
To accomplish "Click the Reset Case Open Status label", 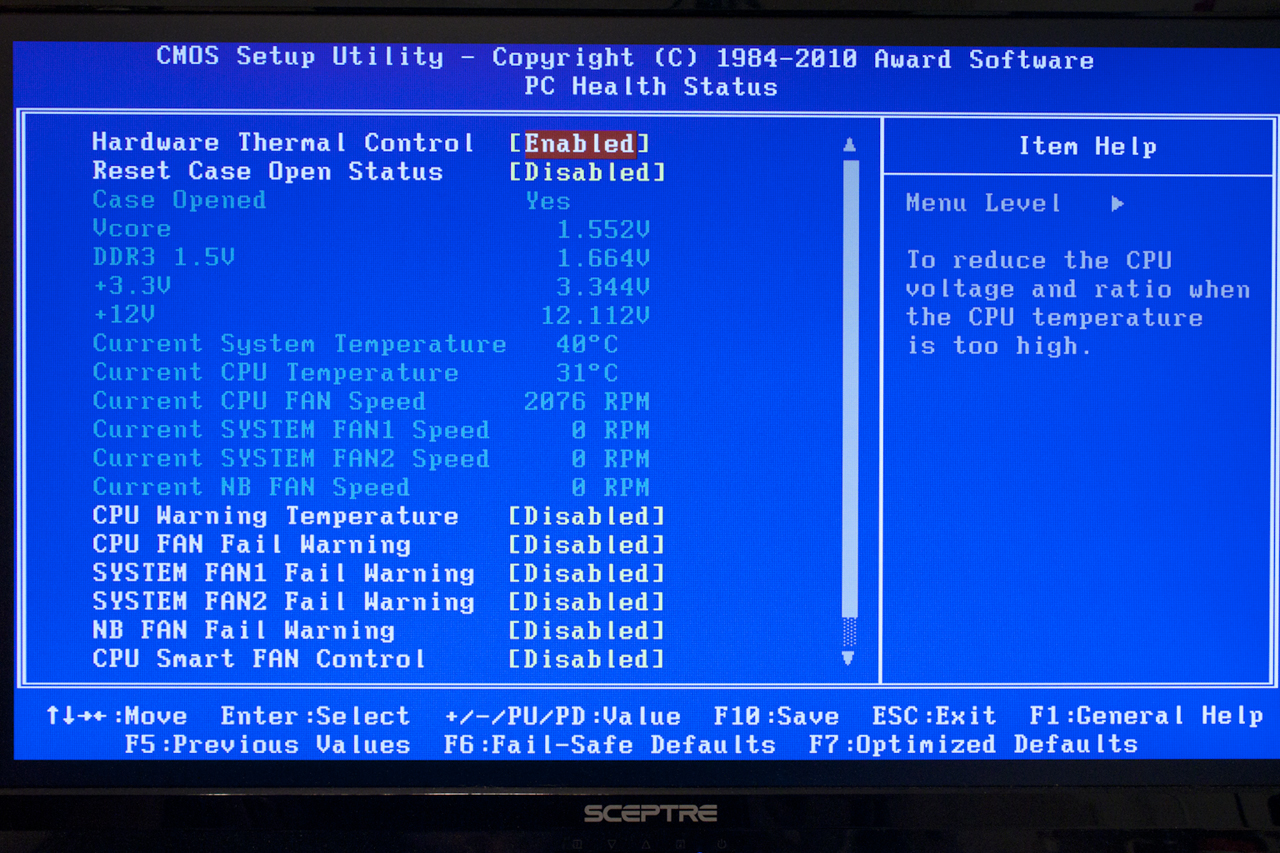I will (x=267, y=172).
